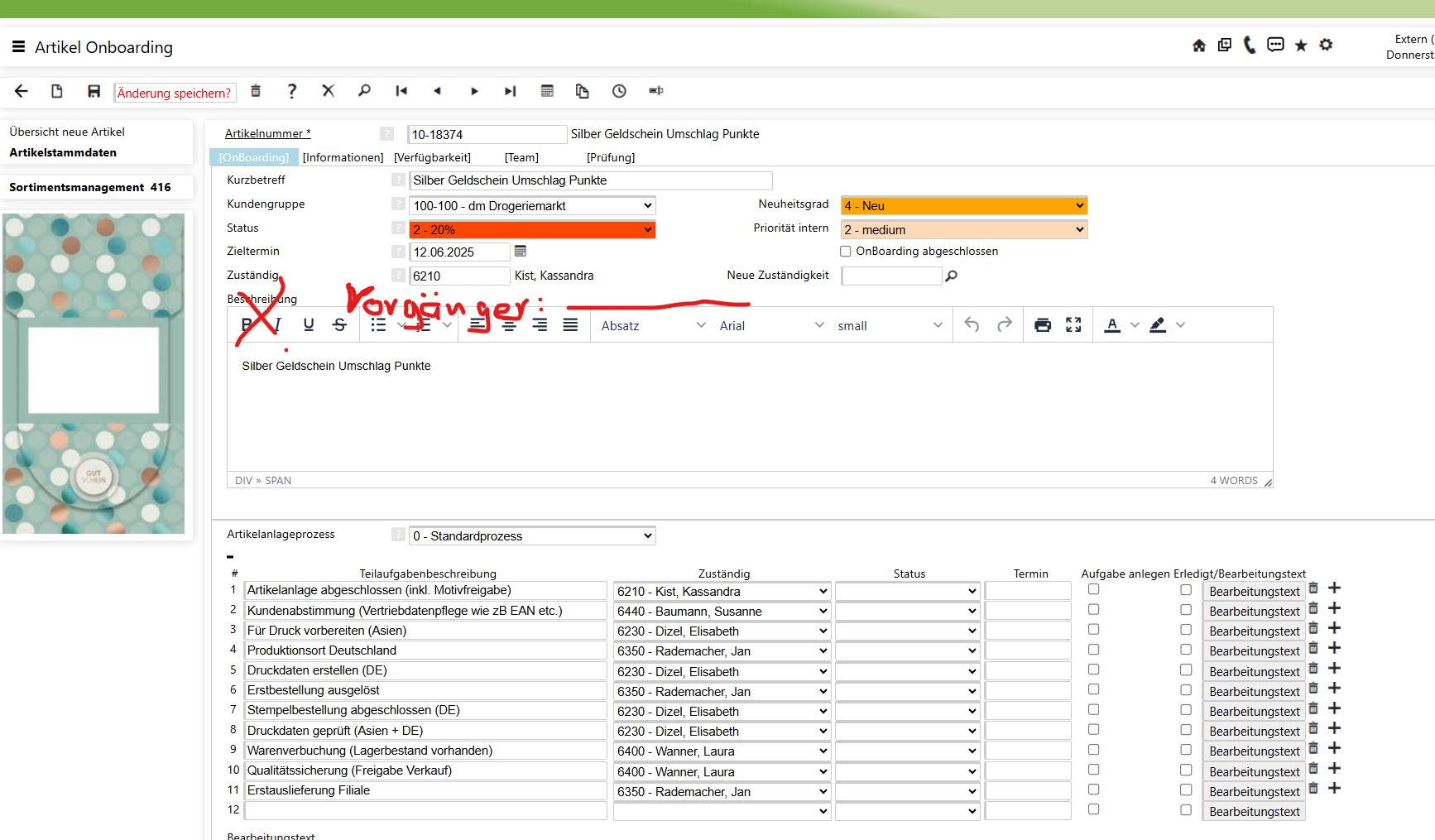Open the home icon in header

(x=1198, y=46)
